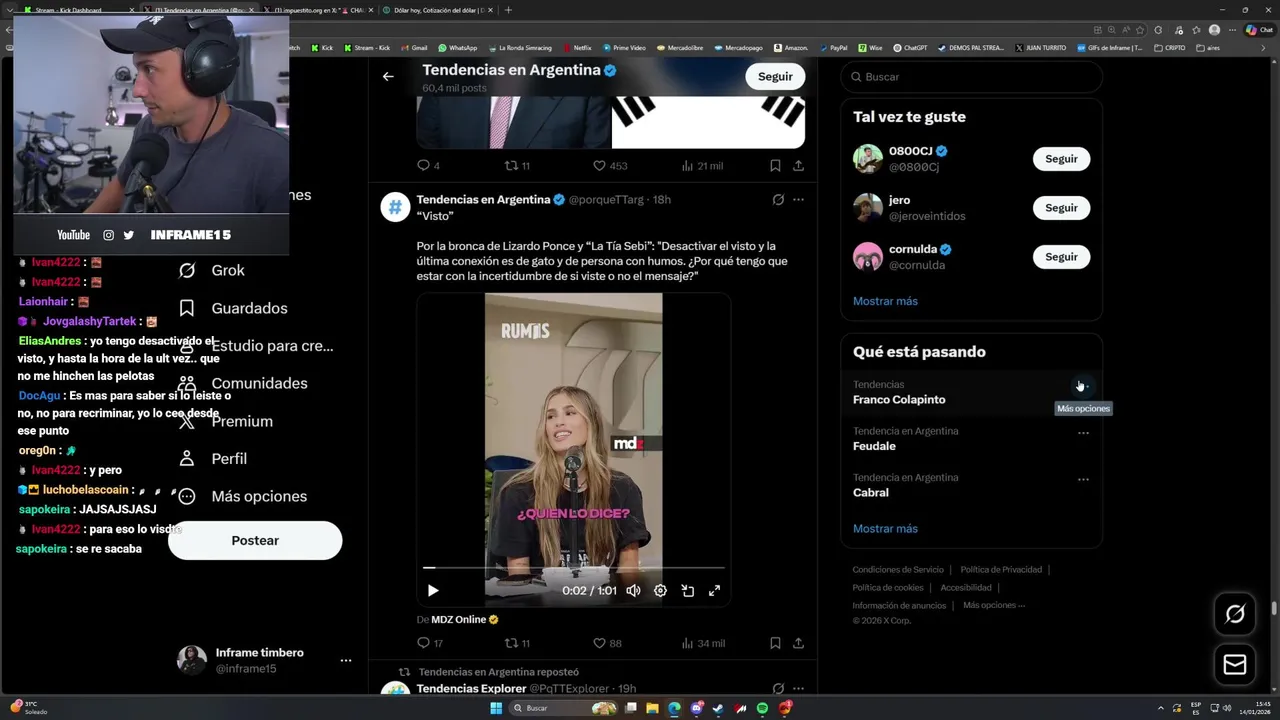Viewport: 1280px width, 720px height.
Task: Open the CRIPTO bookmarks folder
Action: [x=1170, y=48]
